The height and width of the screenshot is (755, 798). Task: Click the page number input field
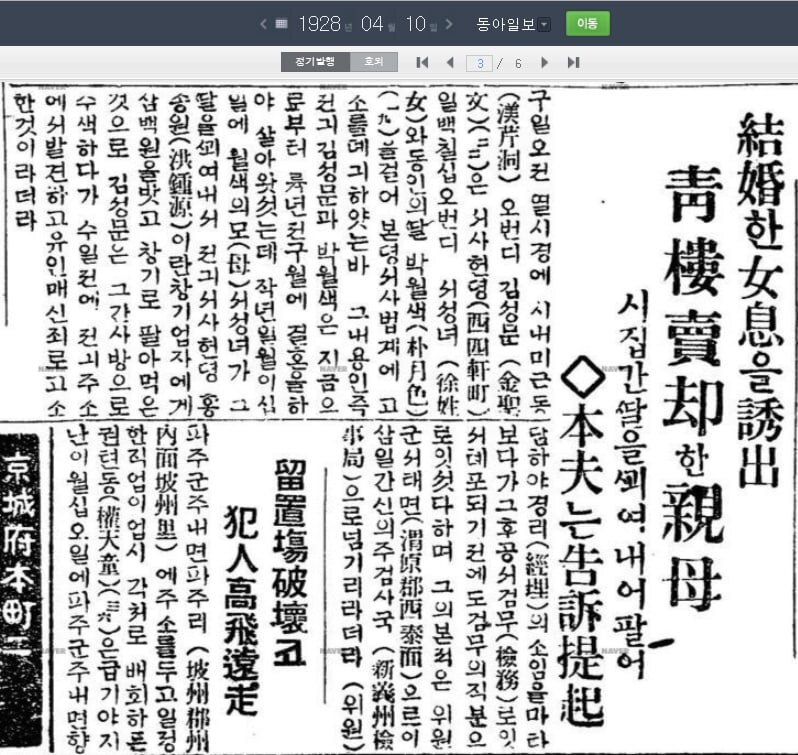[481, 62]
